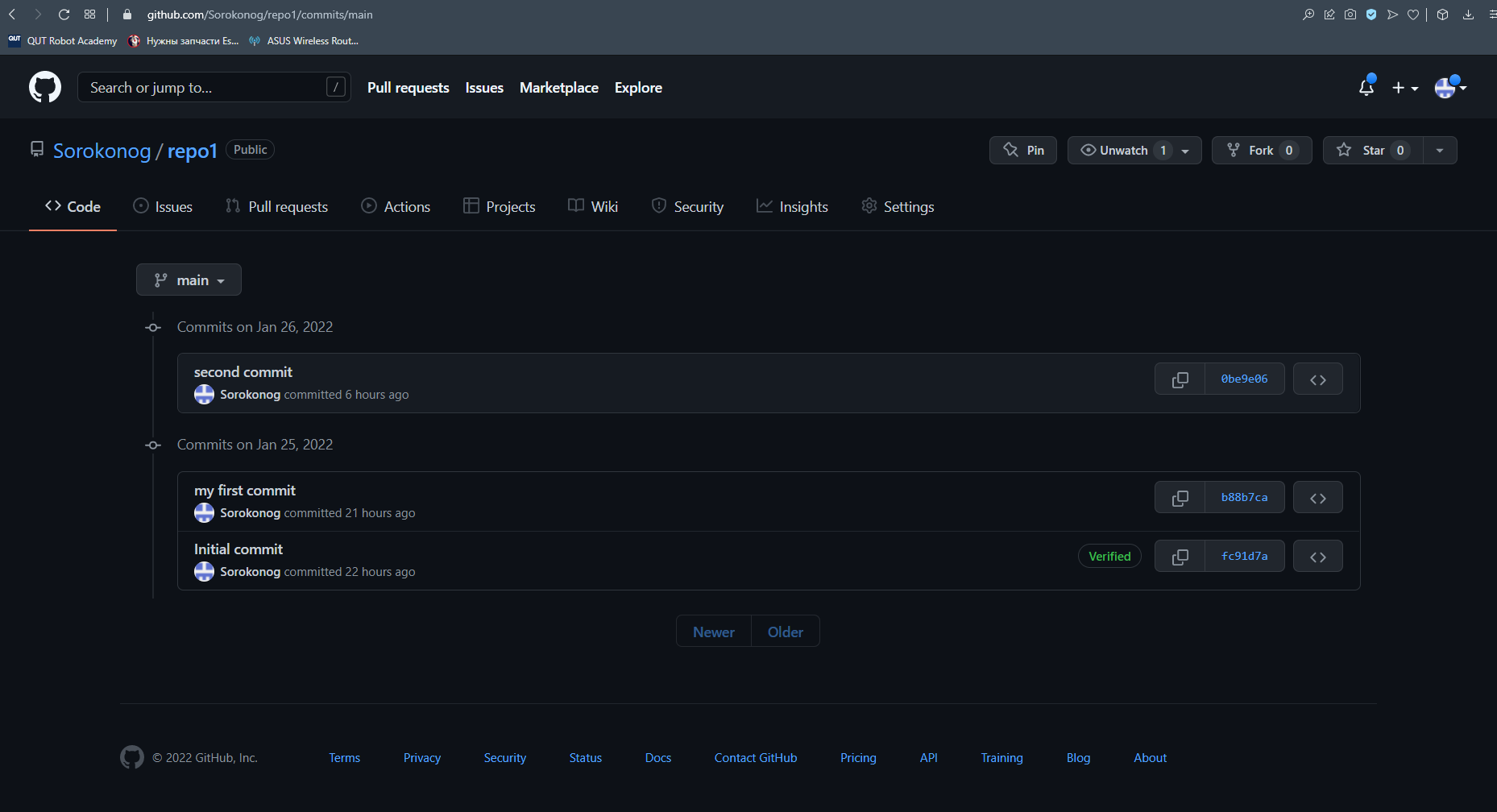1497x812 pixels.
Task: Click the GitHub logo home icon
Action: 45,87
